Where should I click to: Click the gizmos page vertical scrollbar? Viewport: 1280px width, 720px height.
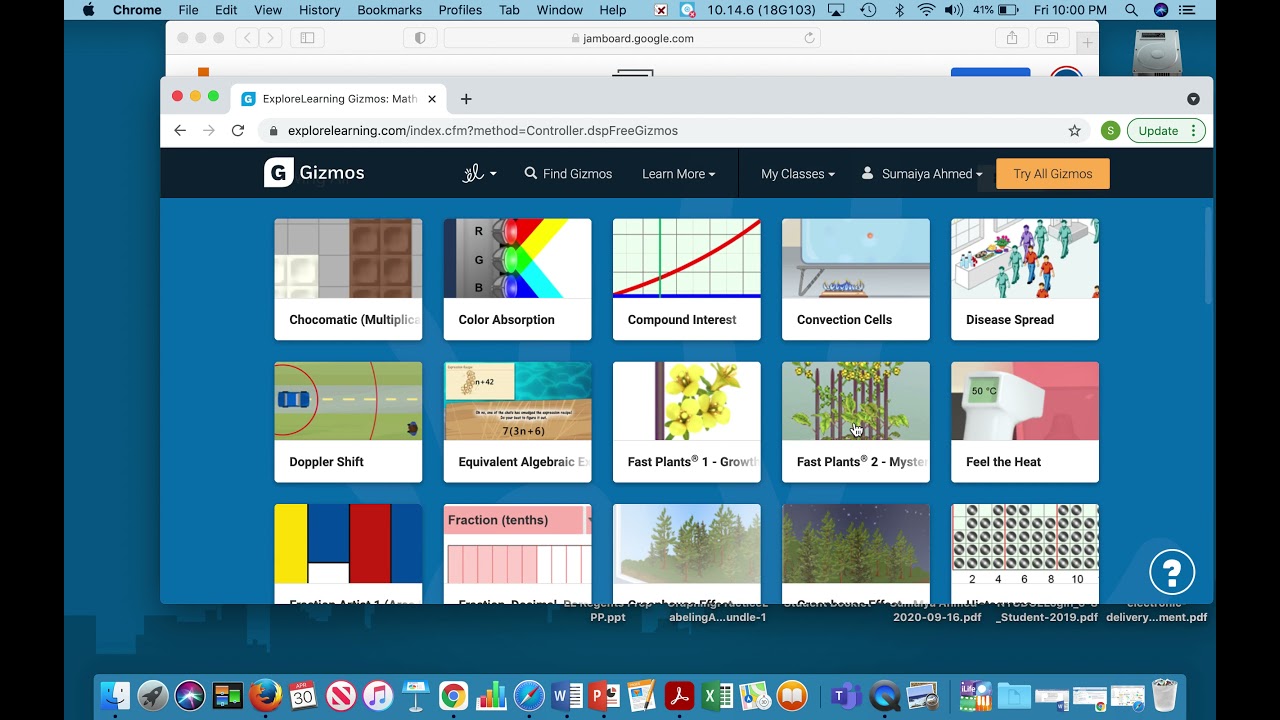pos(1208,256)
